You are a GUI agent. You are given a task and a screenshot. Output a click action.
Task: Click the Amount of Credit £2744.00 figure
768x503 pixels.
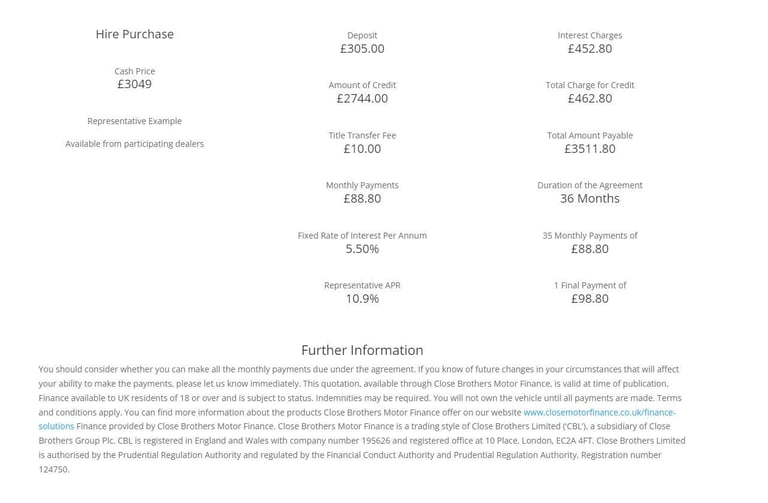(x=362, y=98)
